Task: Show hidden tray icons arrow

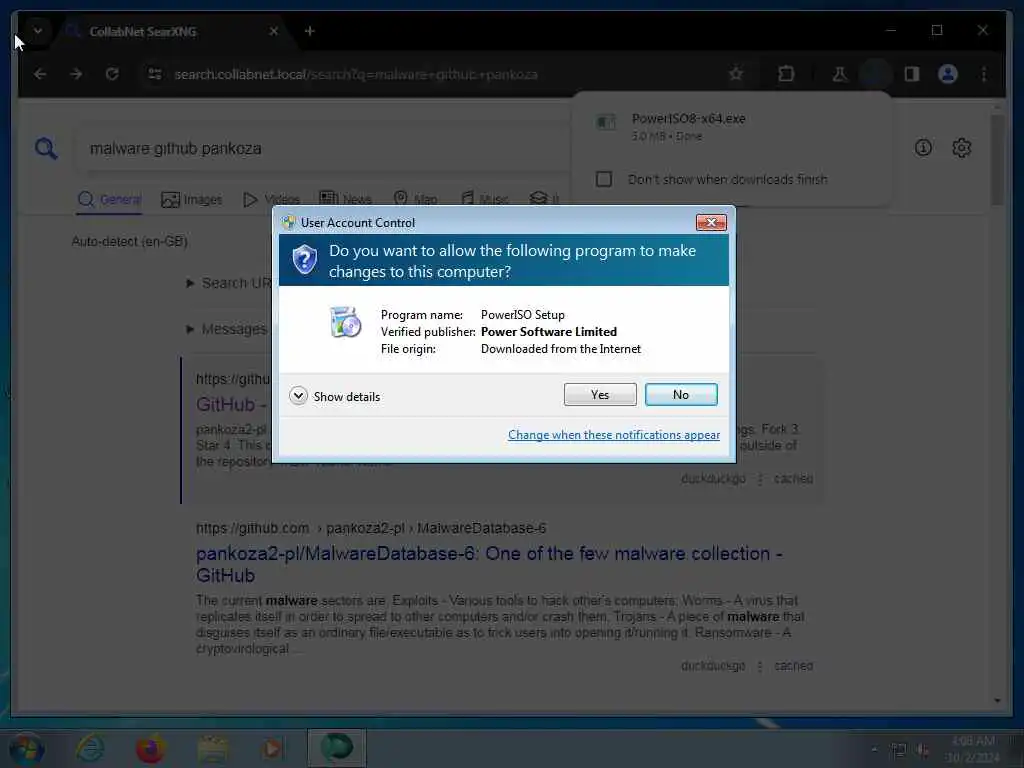Action: (x=874, y=750)
